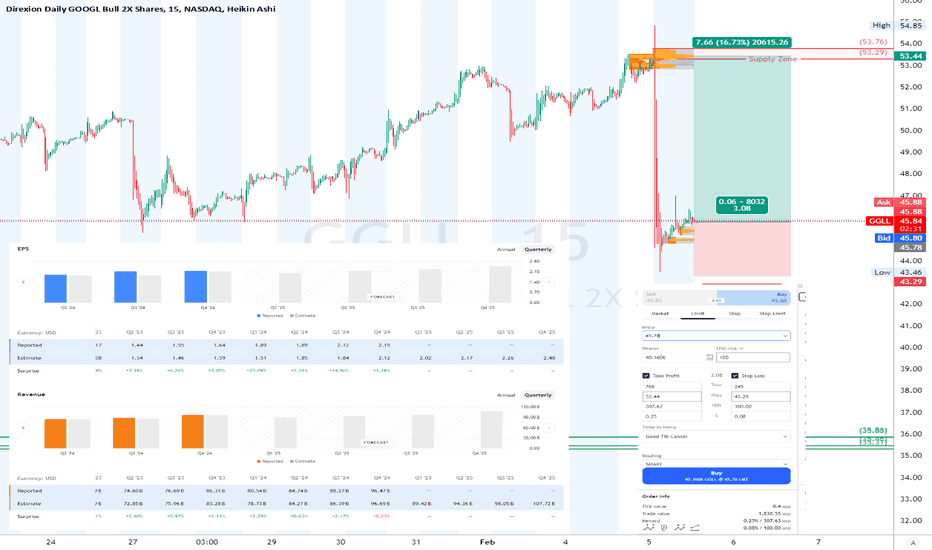Click the EPS Reported row label
This screenshot has width=932, height=550.
pyautogui.click(x=30, y=345)
